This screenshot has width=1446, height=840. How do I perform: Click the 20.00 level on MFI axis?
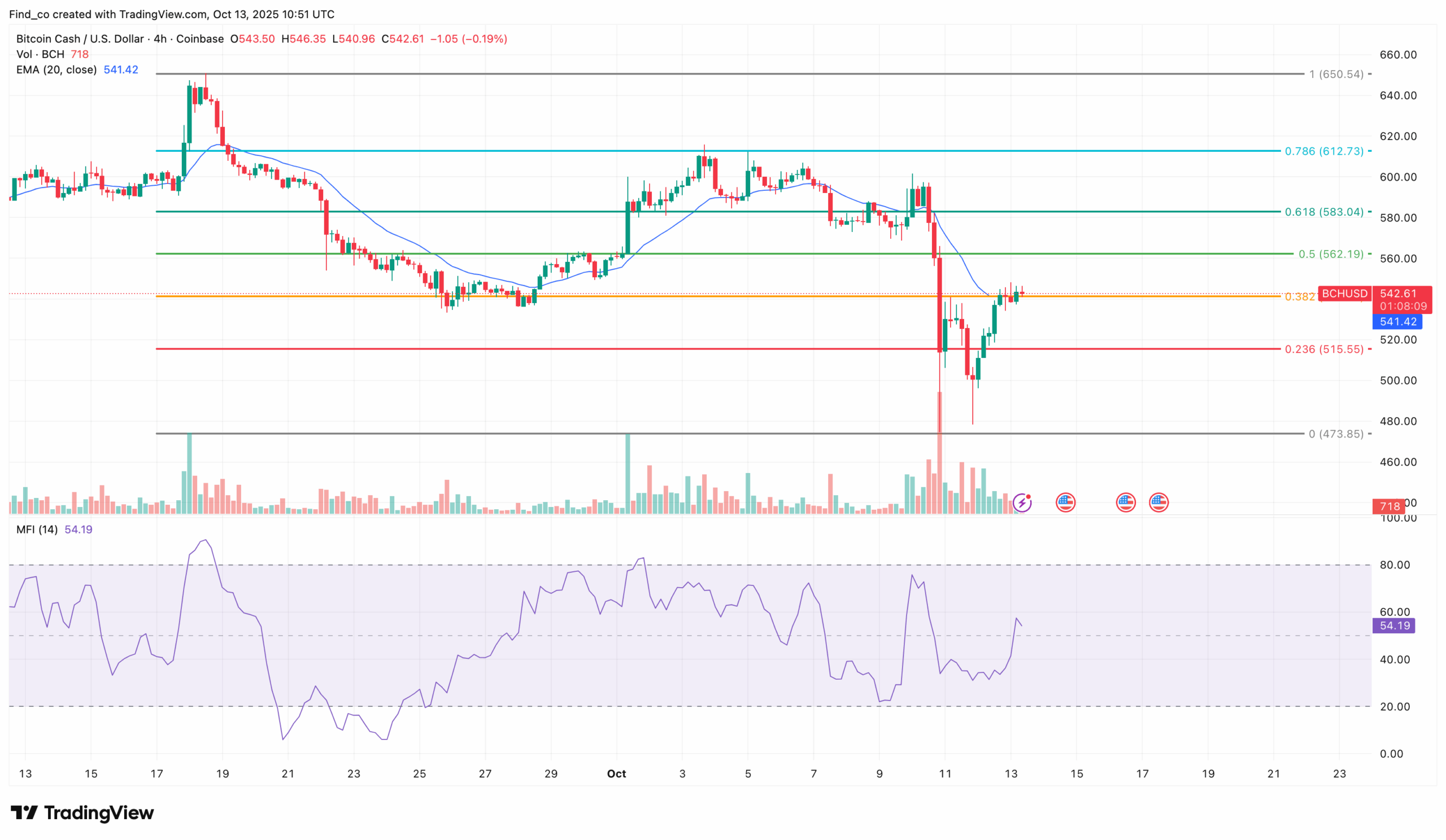click(1395, 707)
